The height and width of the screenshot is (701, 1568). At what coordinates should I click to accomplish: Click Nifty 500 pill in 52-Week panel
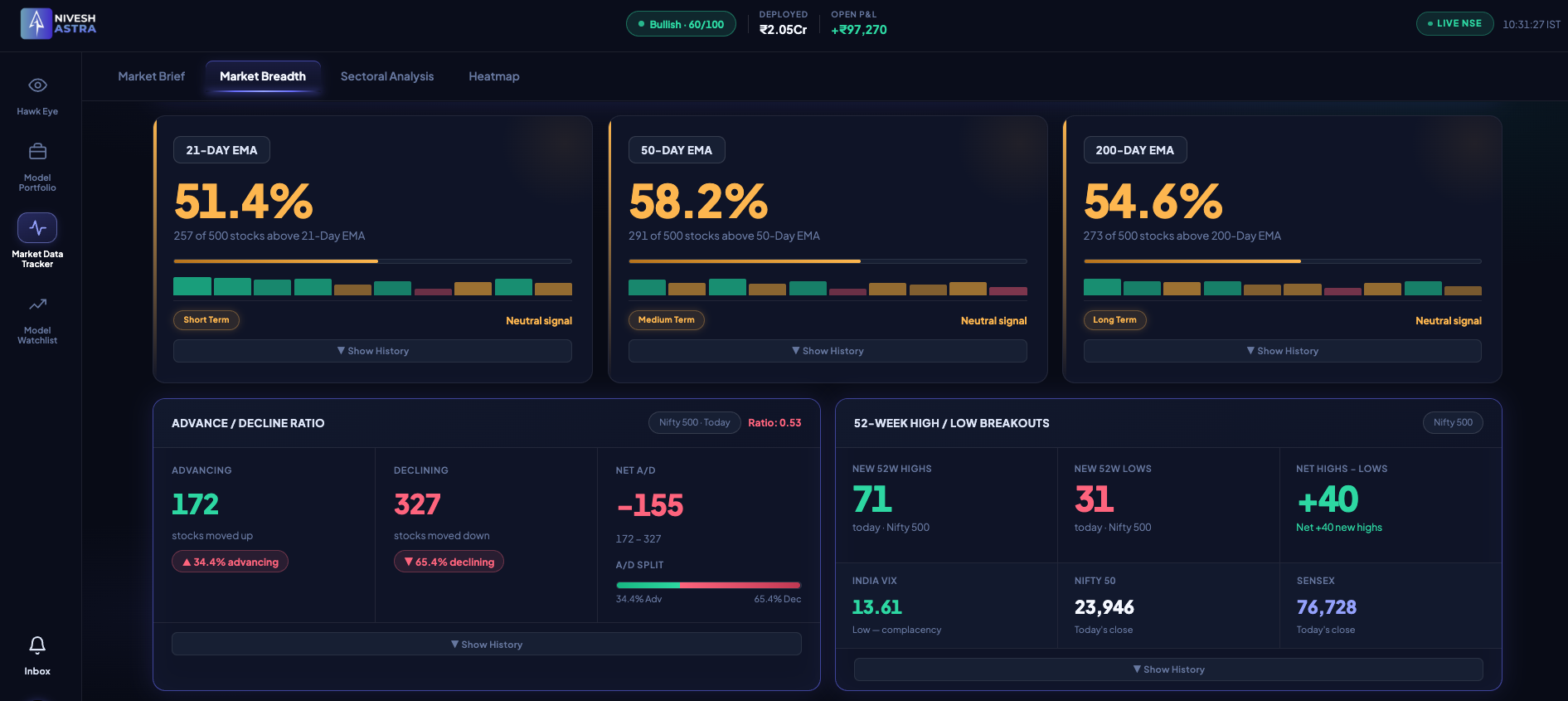tap(1453, 422)
